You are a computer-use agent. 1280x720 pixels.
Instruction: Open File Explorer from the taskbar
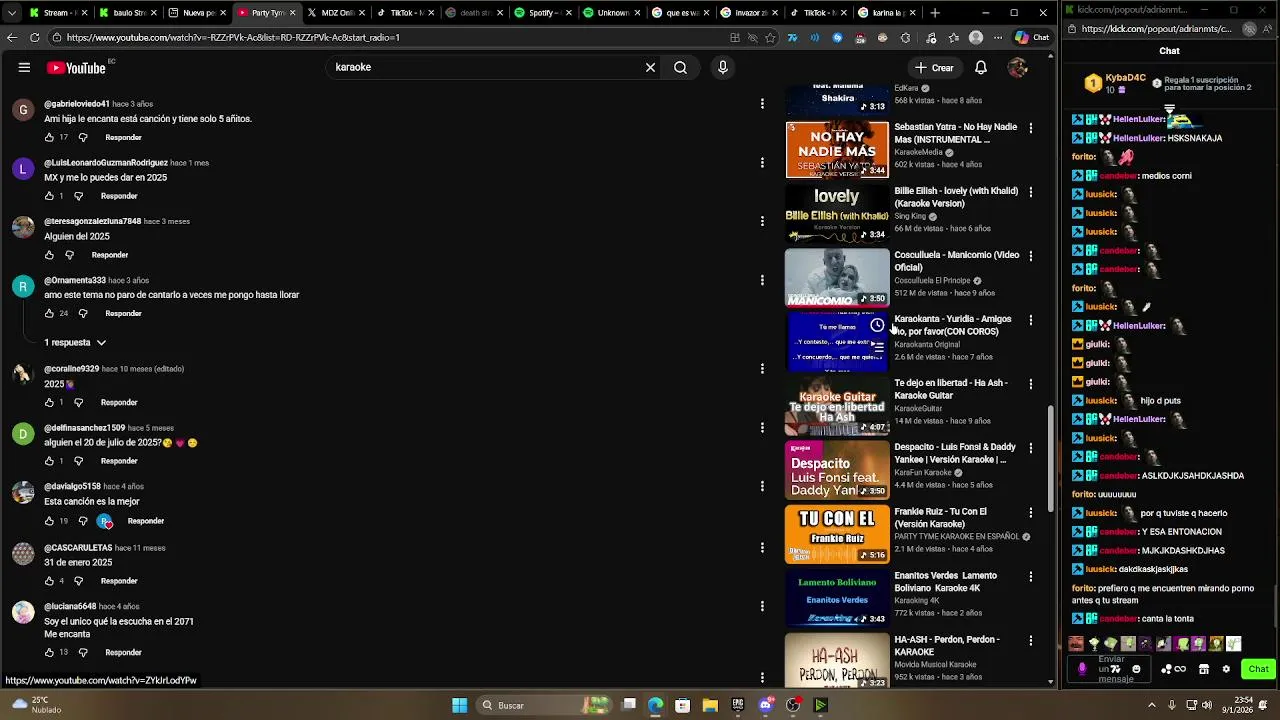pos(710,705)
